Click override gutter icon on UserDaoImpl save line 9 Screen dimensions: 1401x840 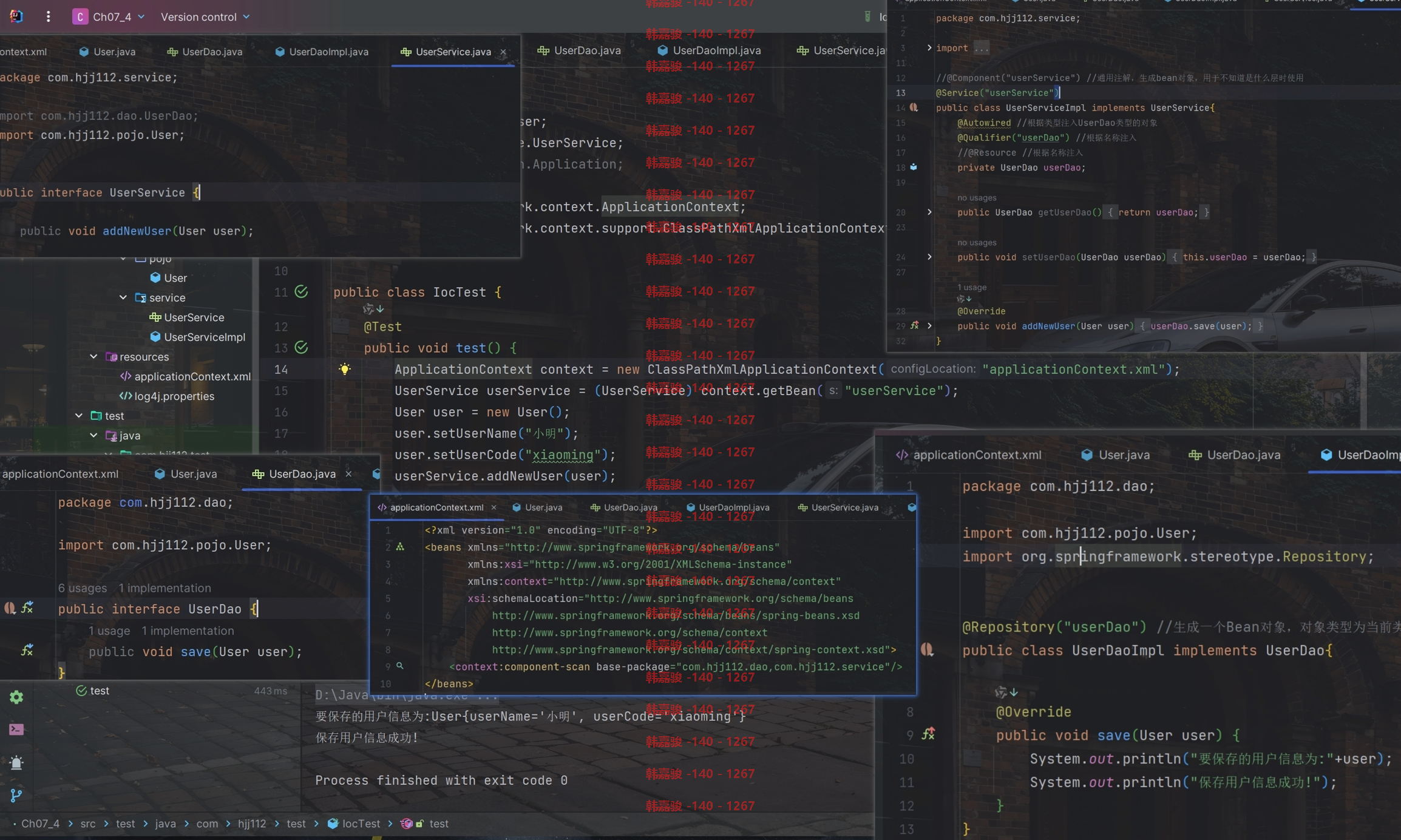[x=928, y=734]
